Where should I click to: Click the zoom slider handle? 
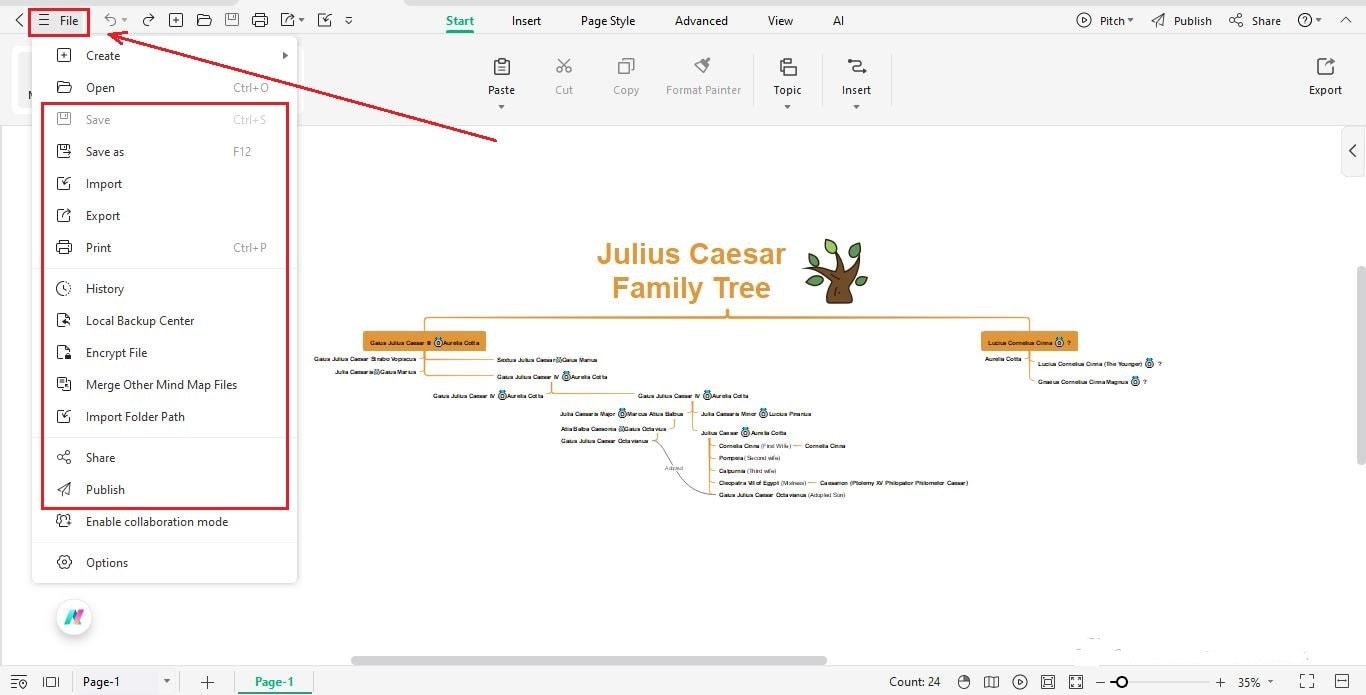1121,682
